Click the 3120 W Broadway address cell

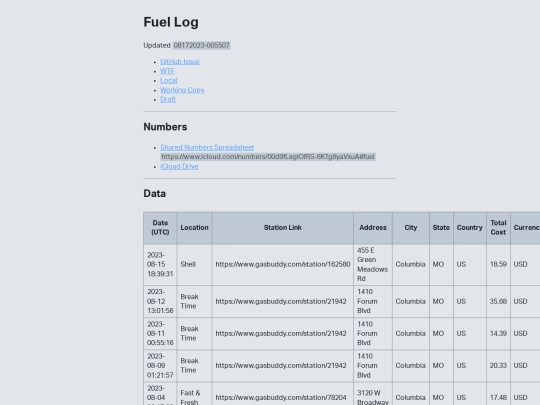(373, 394)
